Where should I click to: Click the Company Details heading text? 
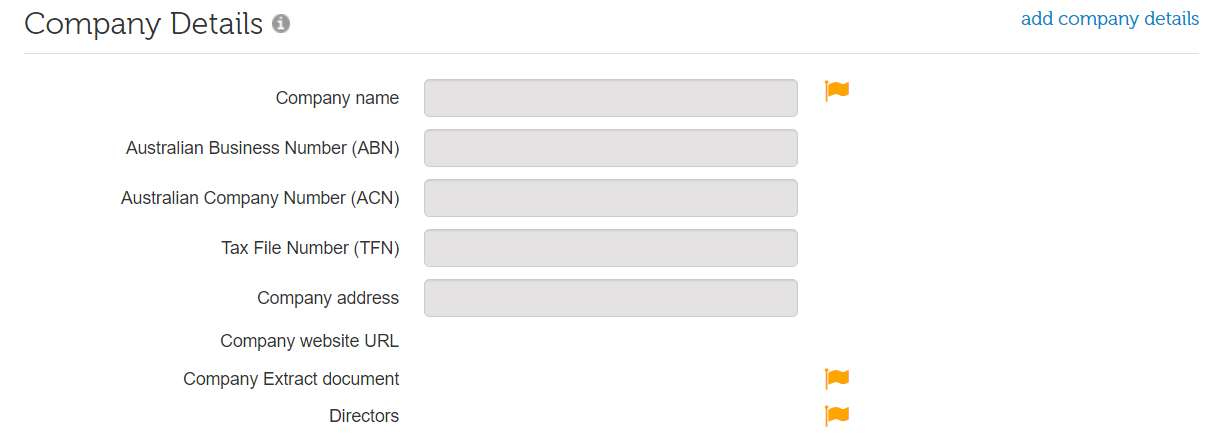pyautogui.click(x=143, y=24)
